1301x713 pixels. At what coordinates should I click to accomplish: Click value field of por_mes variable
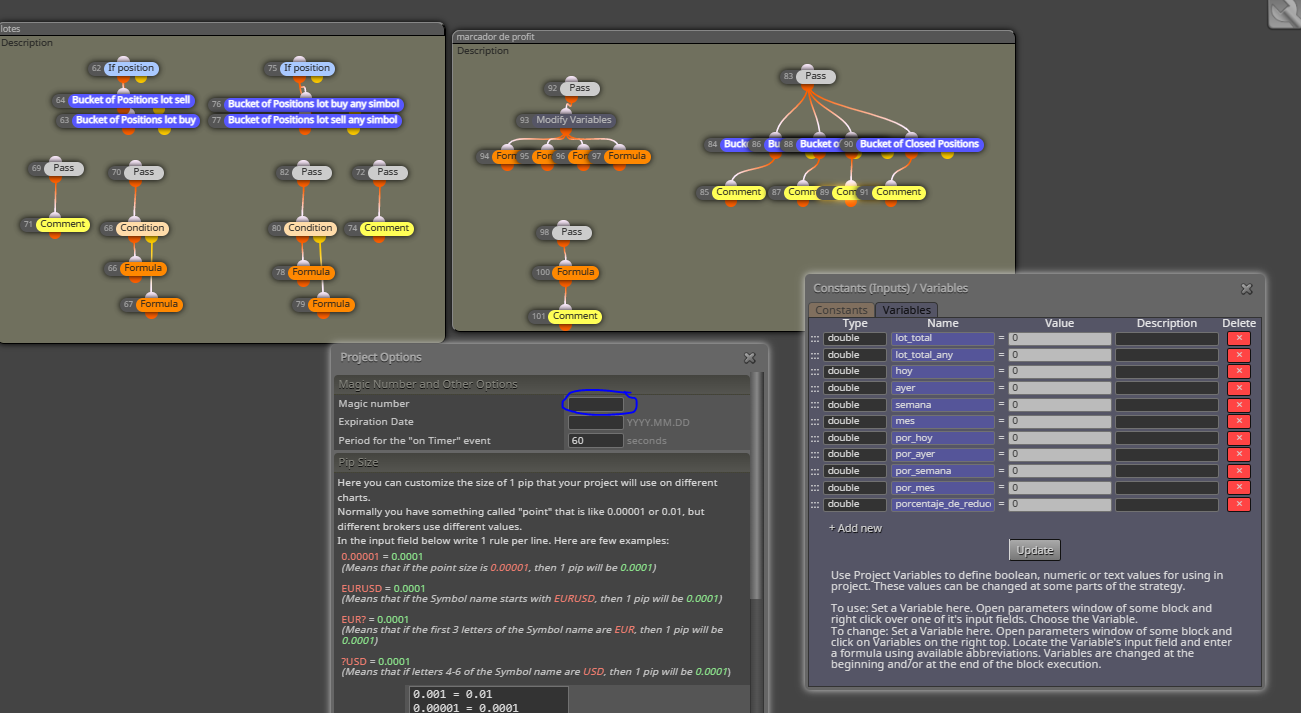coord(1059,488)
